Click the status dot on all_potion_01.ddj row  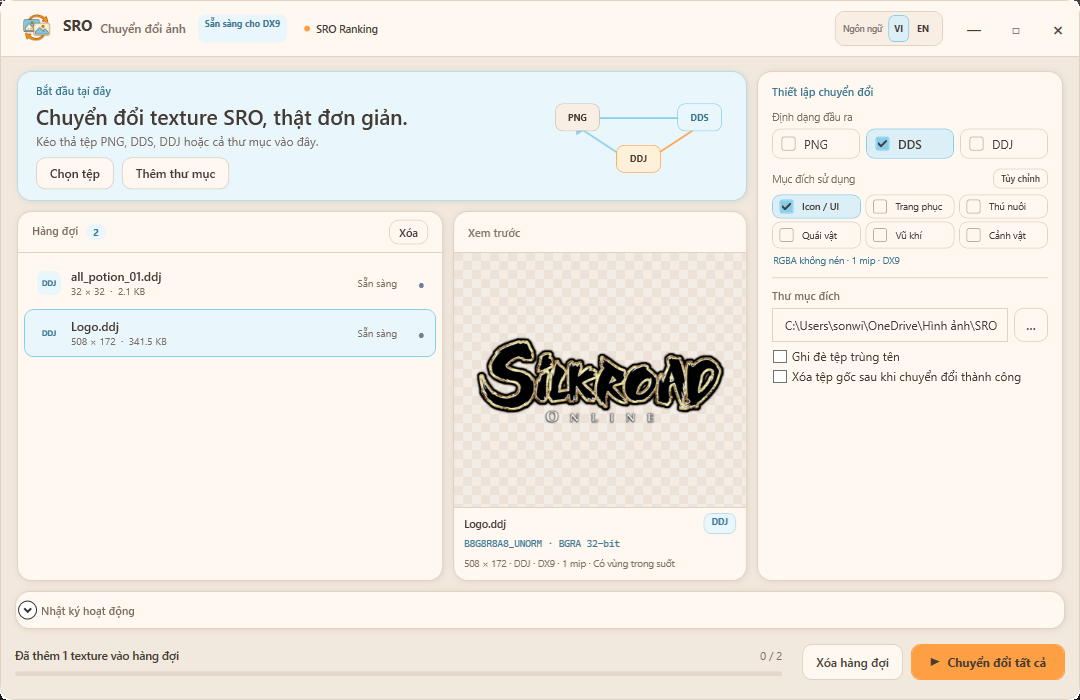[421, 285]
